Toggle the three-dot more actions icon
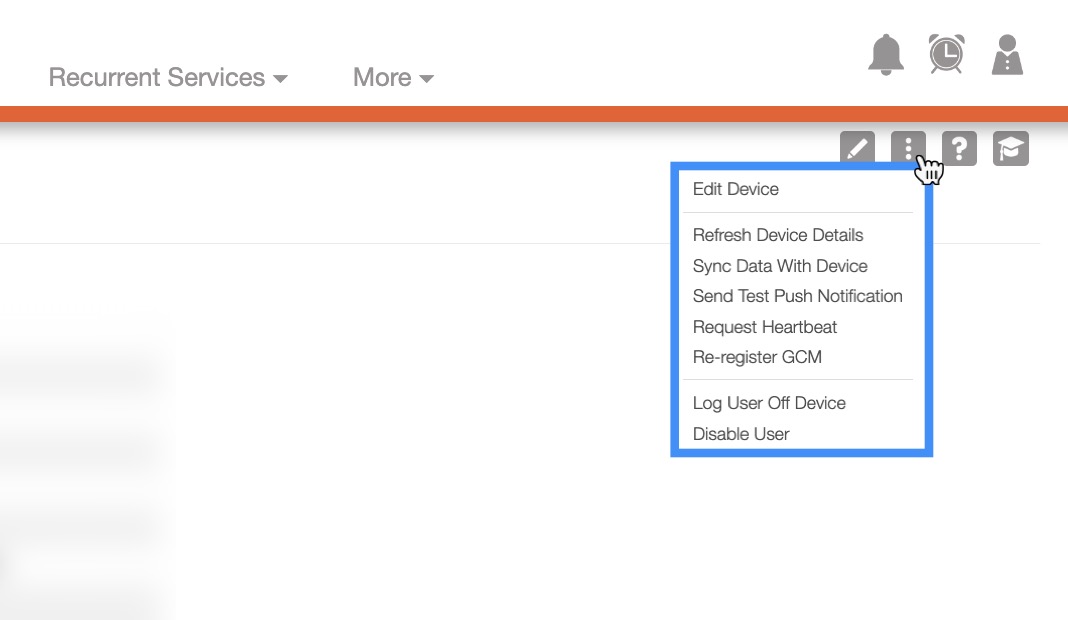The width and height of the screenshot is (1068, 620). click(908, 149)
